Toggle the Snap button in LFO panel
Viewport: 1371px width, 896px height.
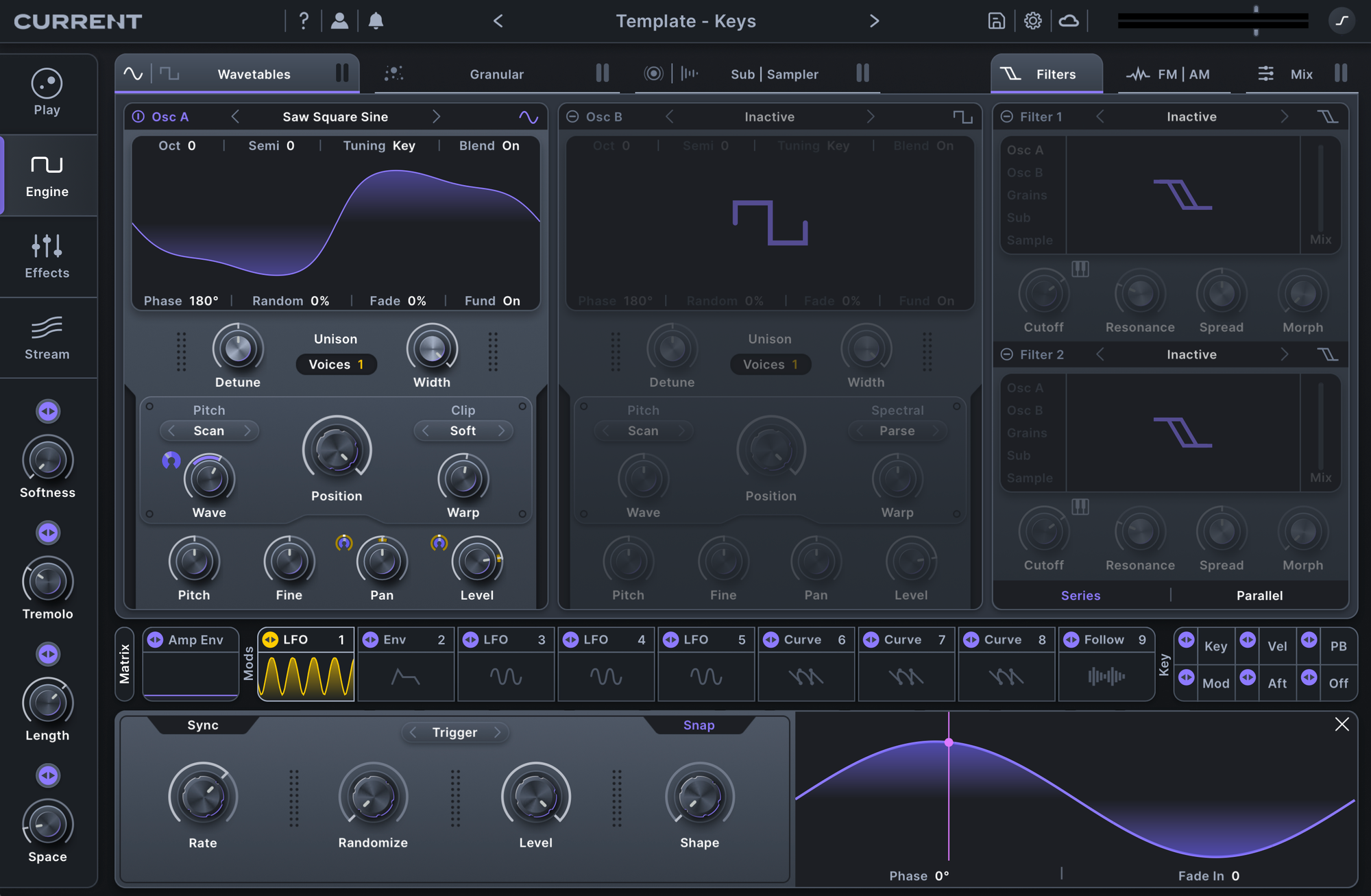click(x=699, y=725)
